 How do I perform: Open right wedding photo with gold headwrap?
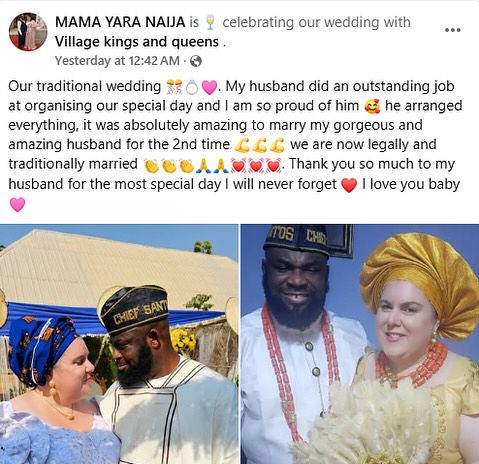pyautogui.click(x=360, y=344)
